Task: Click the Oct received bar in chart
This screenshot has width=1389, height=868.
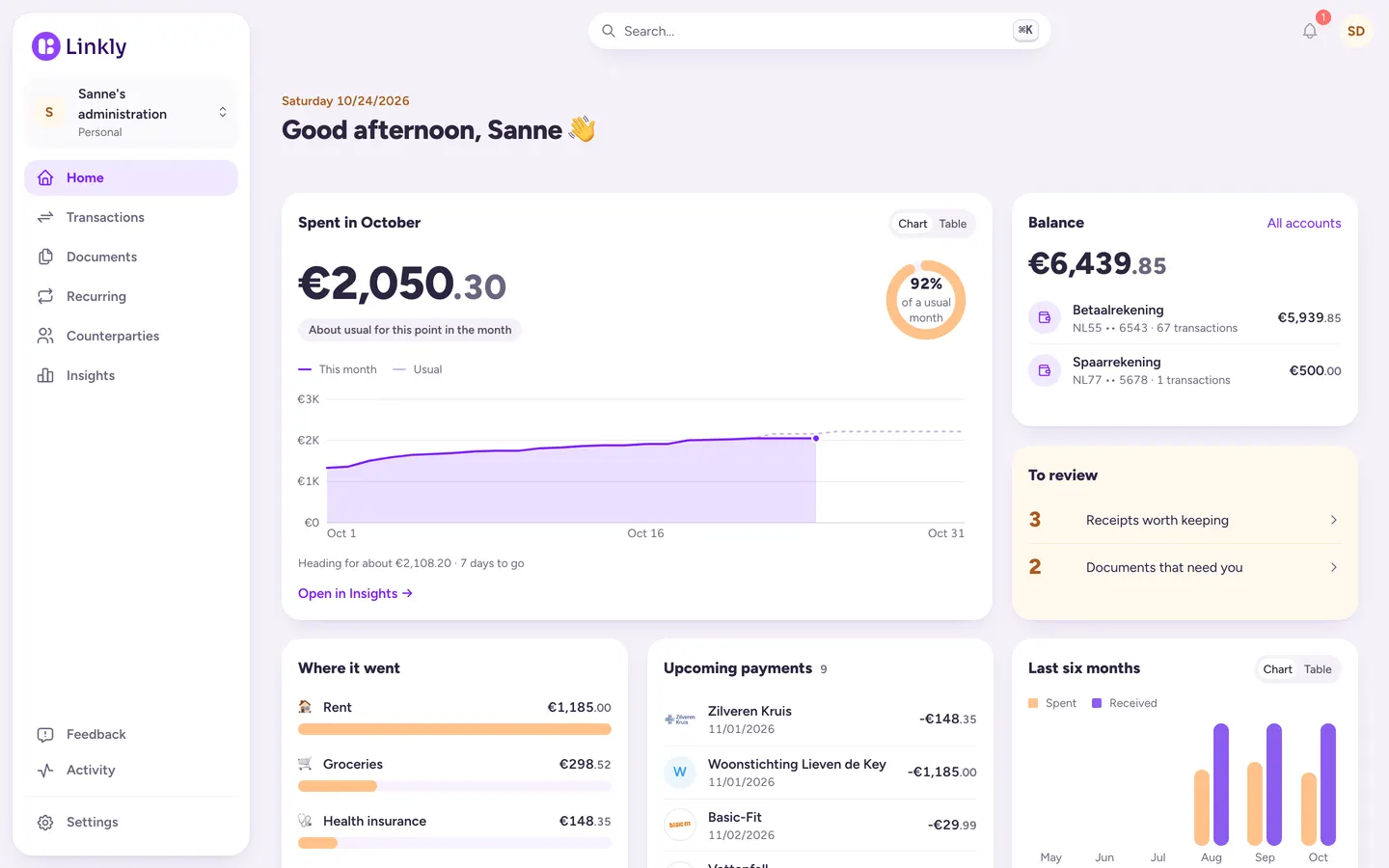Action: point(1328,784)
